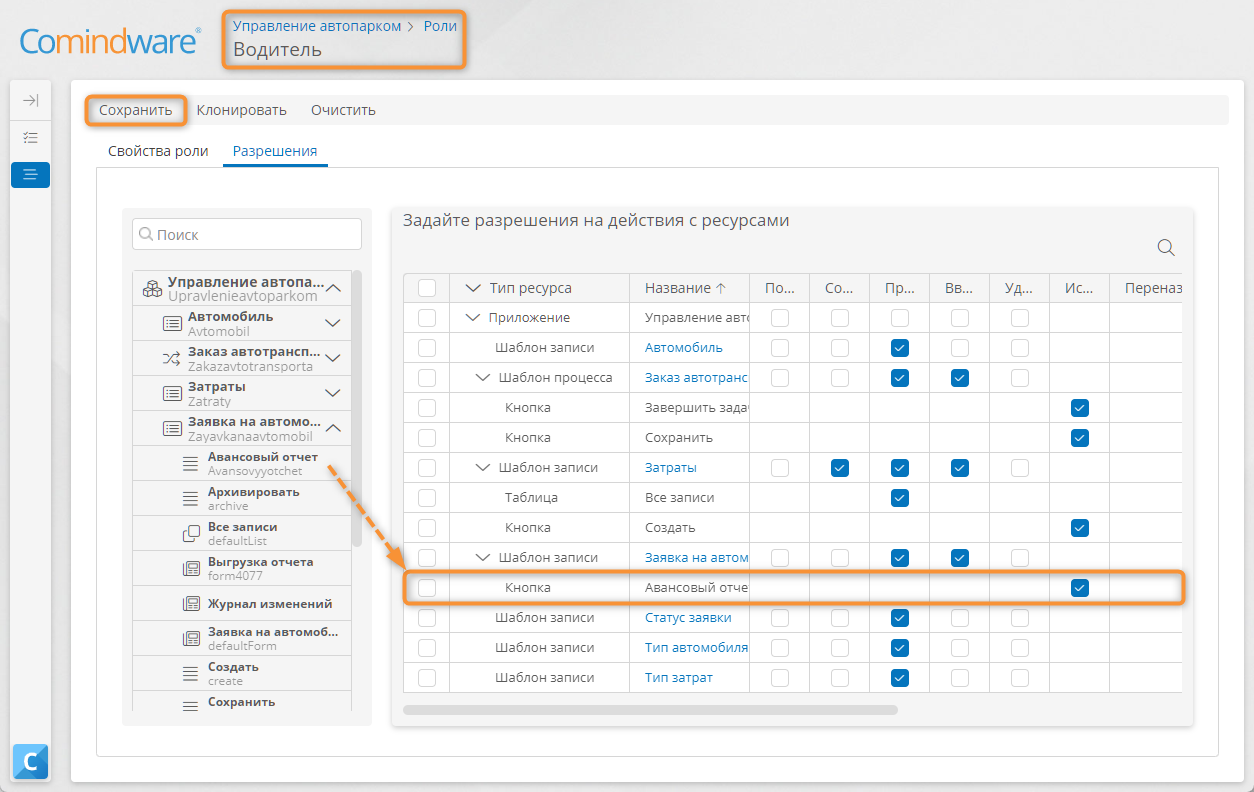Viewport: 1254px width, 792px height.
Task: Collapse Управление автопарком tree node
Action: click(334, 289)
